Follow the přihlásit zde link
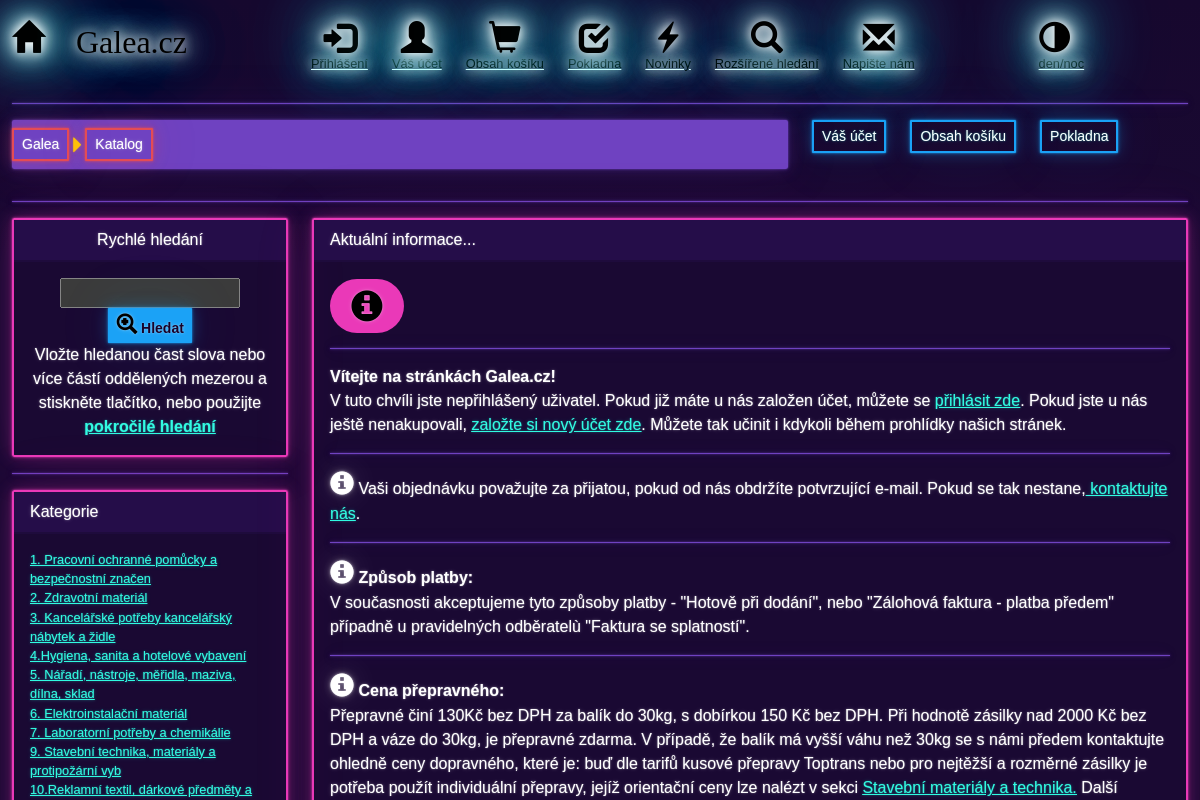The image size is (1200, 800). point(977,400)
